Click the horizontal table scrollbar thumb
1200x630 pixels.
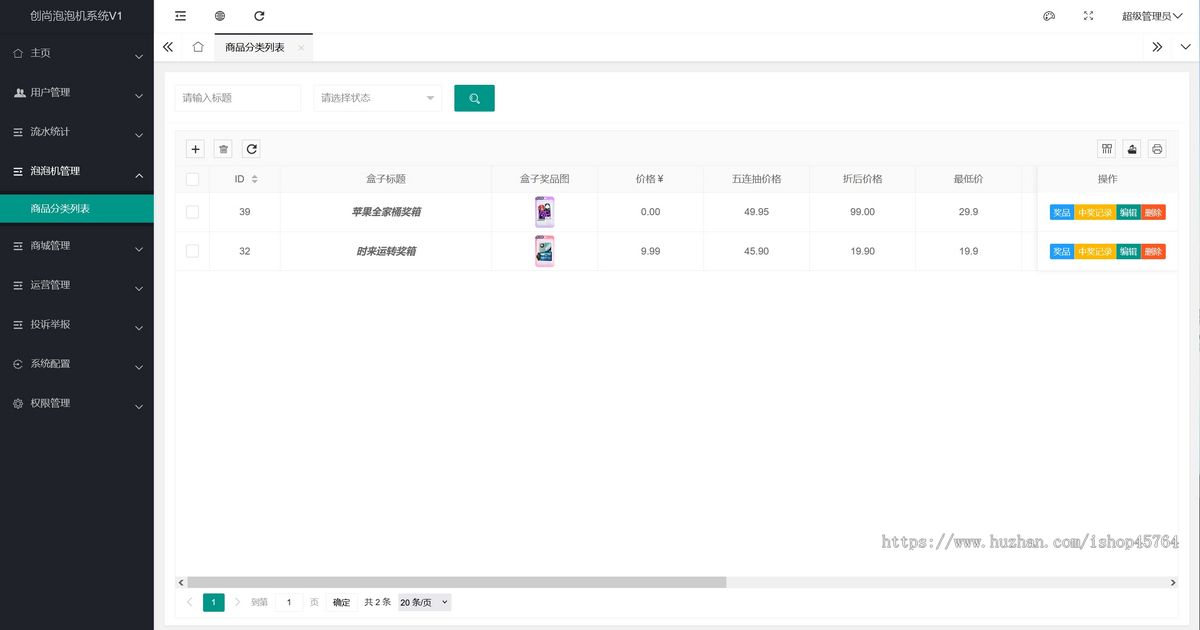point(456,582)
